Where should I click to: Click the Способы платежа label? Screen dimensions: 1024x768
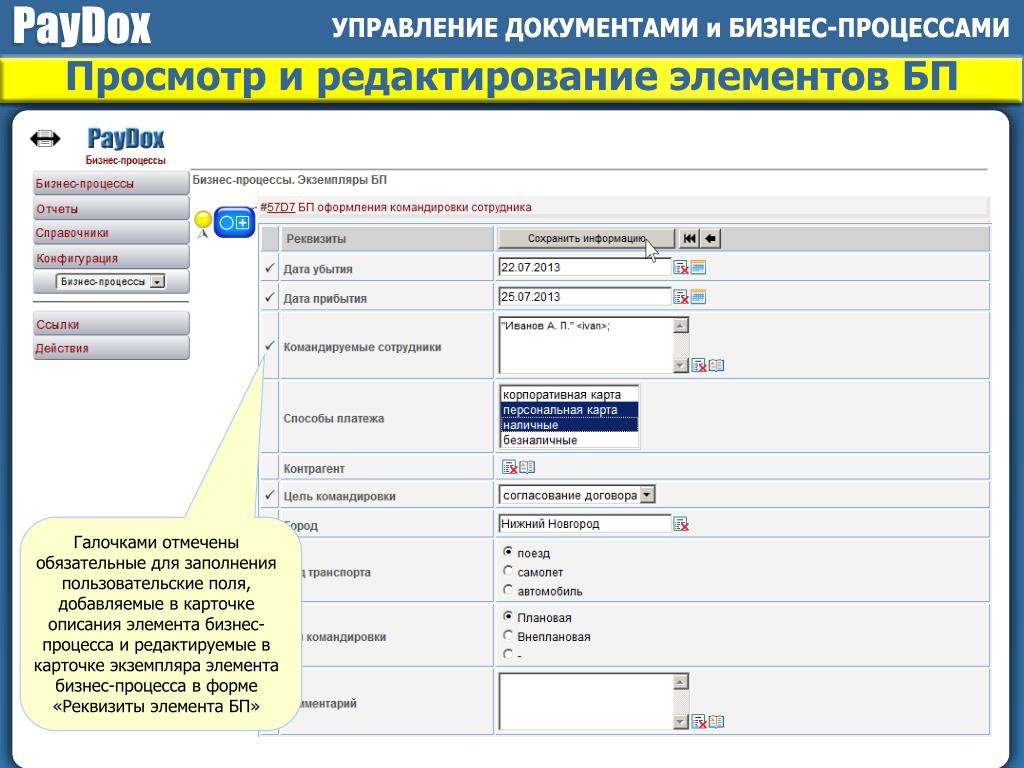[x=334, y=418]
